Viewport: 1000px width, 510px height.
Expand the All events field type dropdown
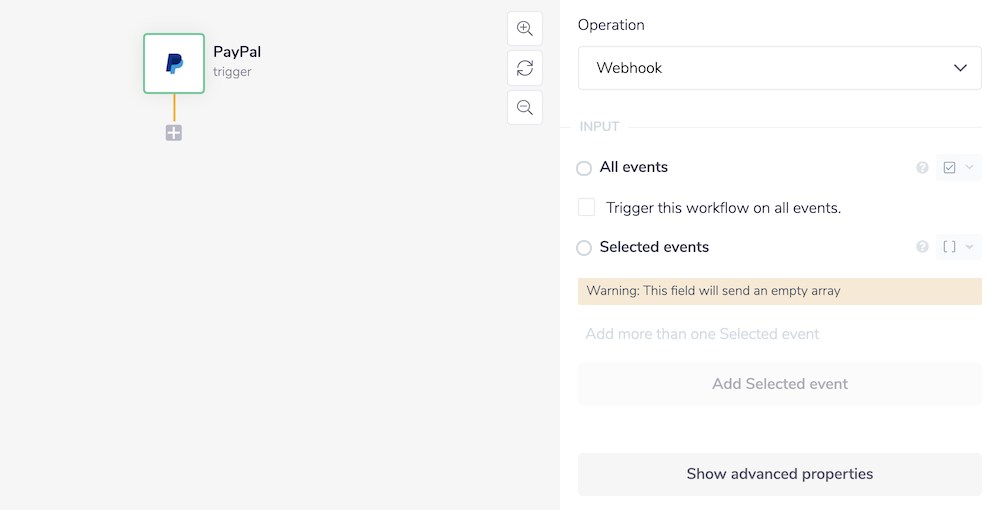point(958,168)
